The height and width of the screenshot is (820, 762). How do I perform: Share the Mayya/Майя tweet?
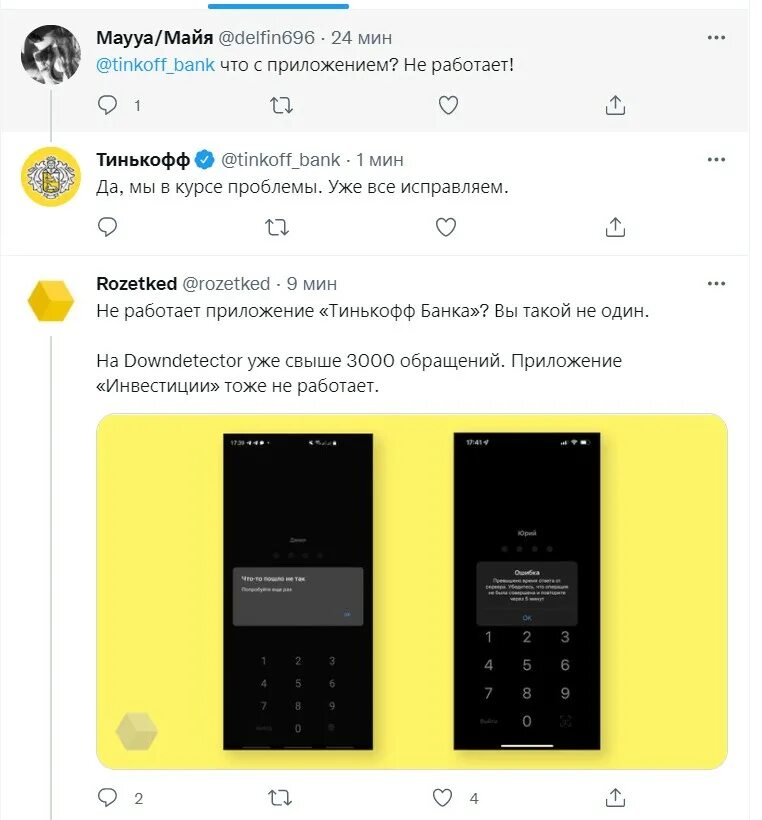[615, 105]
